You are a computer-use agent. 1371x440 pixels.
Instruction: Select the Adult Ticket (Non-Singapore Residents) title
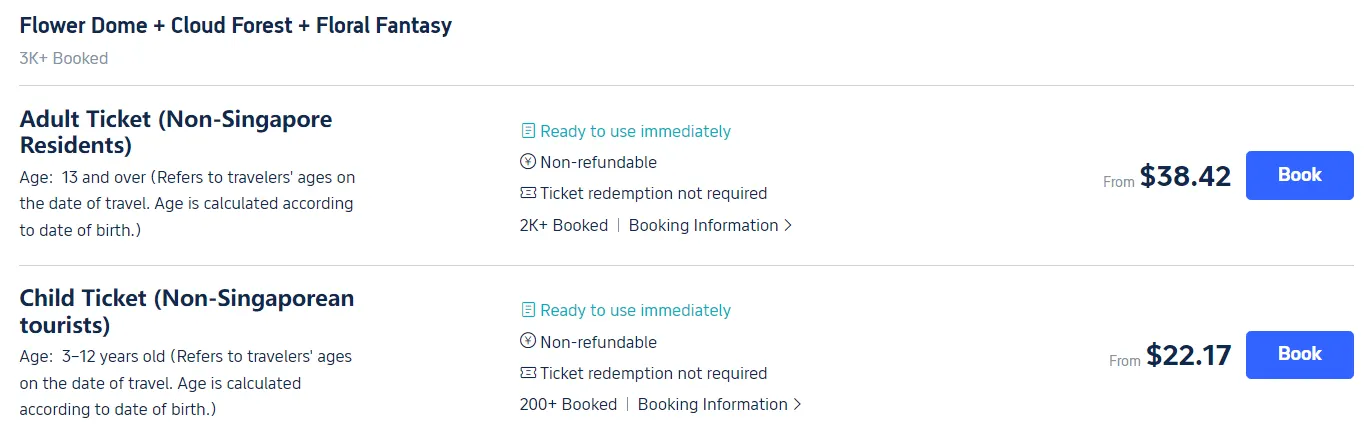(x=176, y=132)
